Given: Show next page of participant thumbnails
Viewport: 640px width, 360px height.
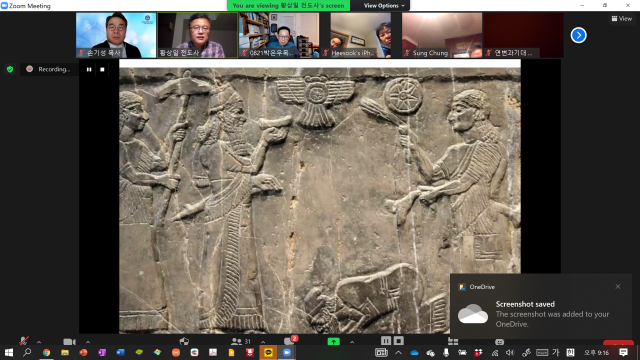Looking at the screenshot, I should 578,35.
